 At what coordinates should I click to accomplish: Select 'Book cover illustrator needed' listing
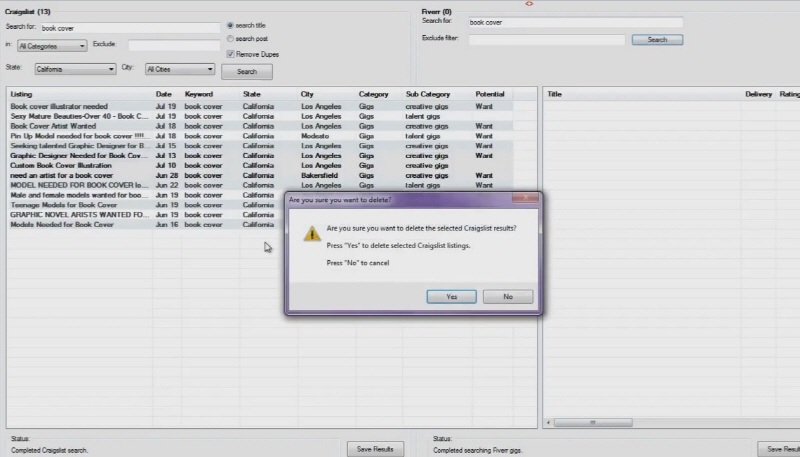click(59, 107)
